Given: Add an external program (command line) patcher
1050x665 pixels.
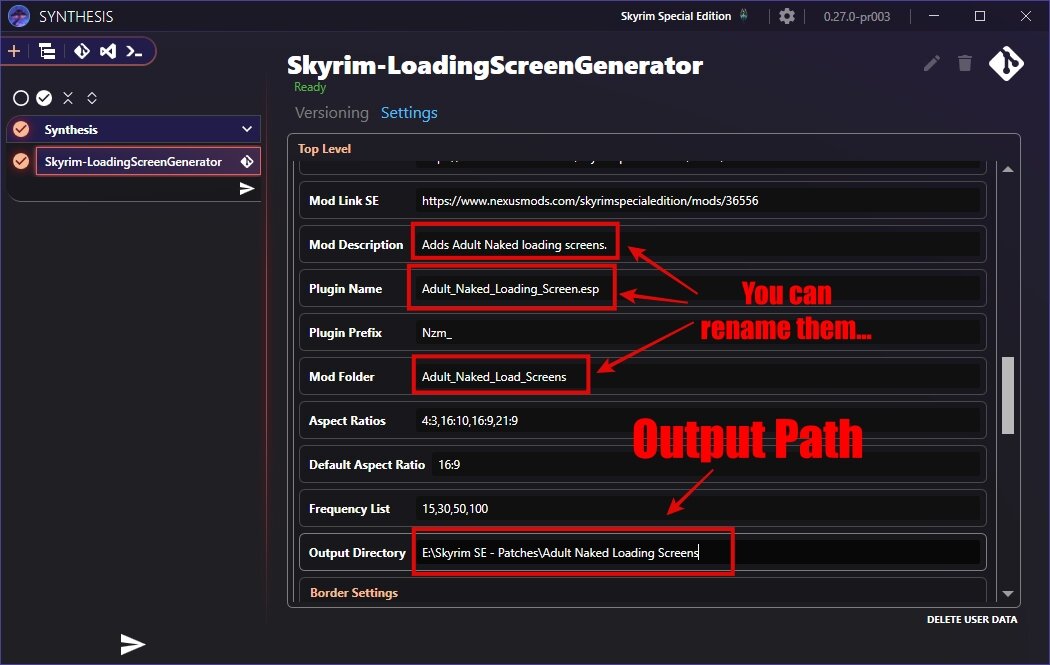Looking at the screenshot, I should click(135, 51).
